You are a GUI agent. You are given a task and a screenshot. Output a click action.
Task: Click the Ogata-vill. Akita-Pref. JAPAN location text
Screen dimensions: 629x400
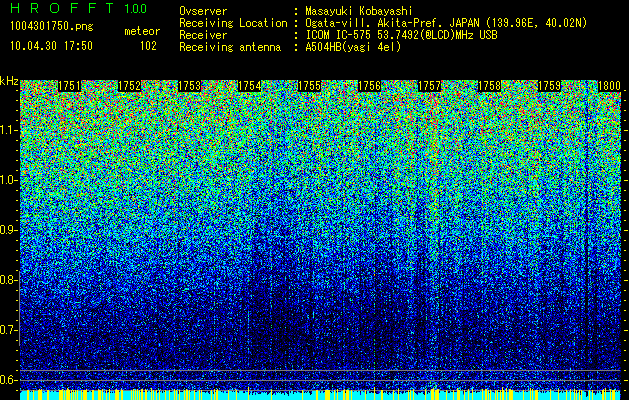pos(446,23)
